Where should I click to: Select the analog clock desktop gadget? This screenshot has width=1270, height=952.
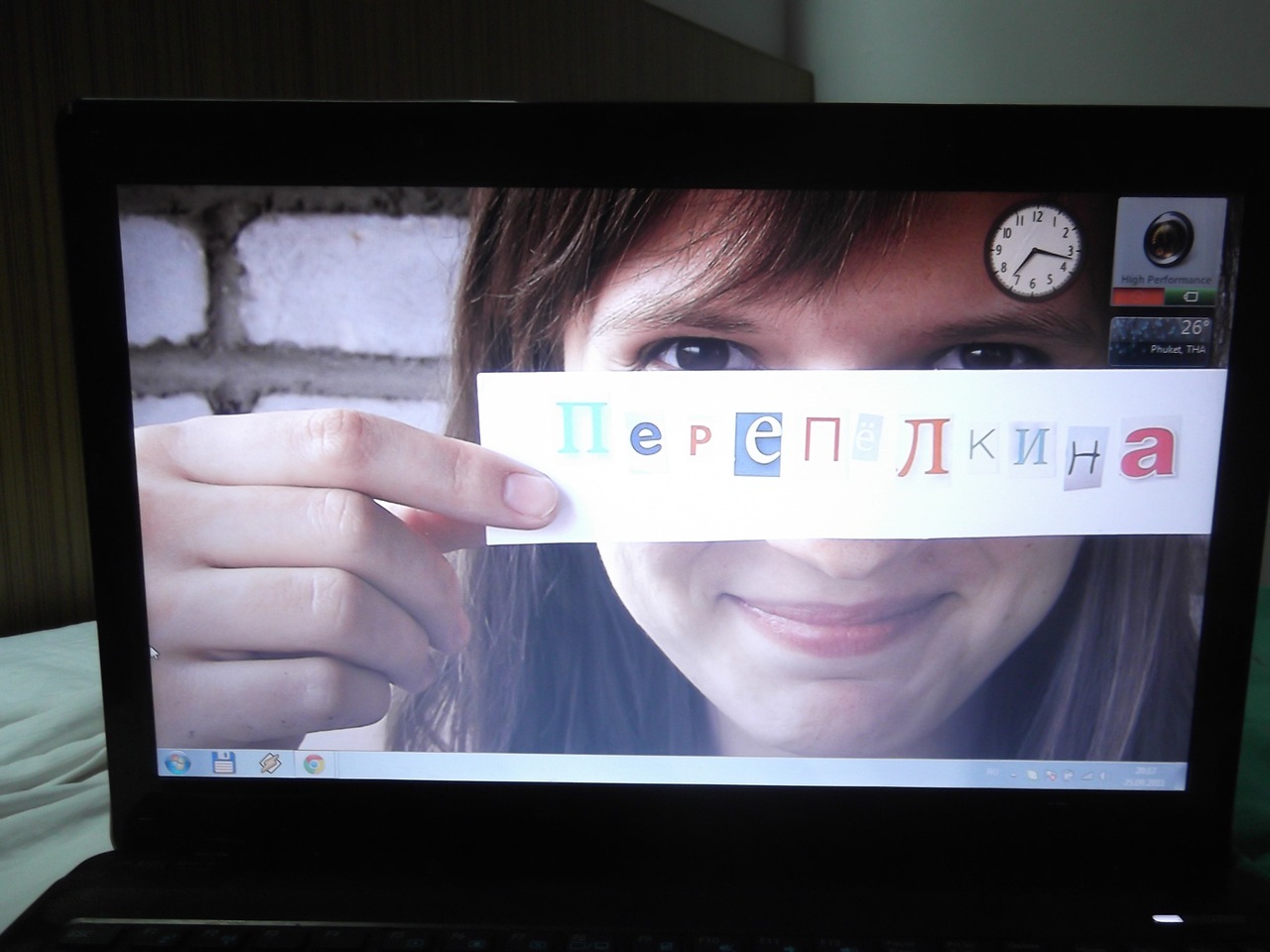pyautogui.click(x=1033, y=250)
